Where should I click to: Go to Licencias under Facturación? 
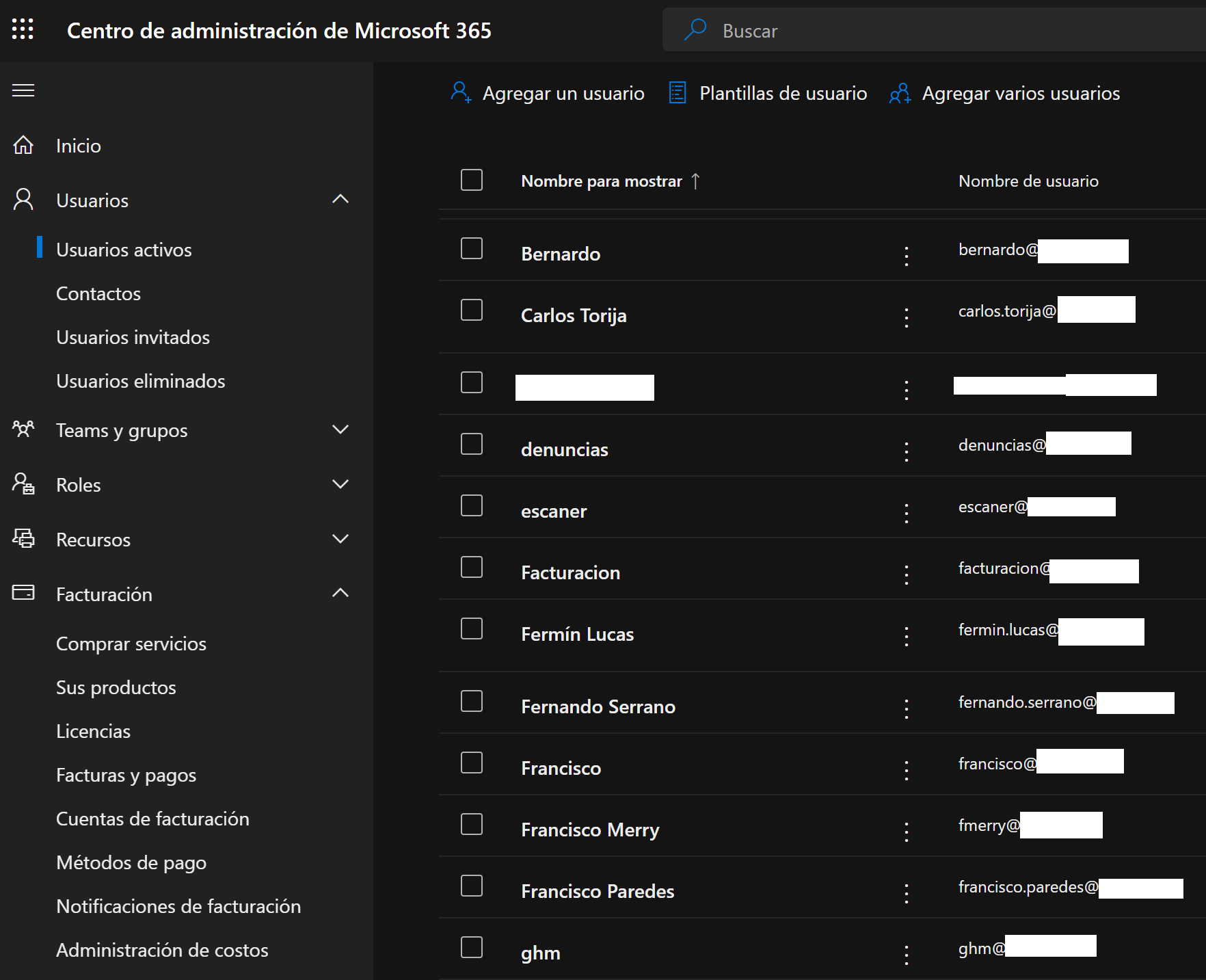[93, 731]
